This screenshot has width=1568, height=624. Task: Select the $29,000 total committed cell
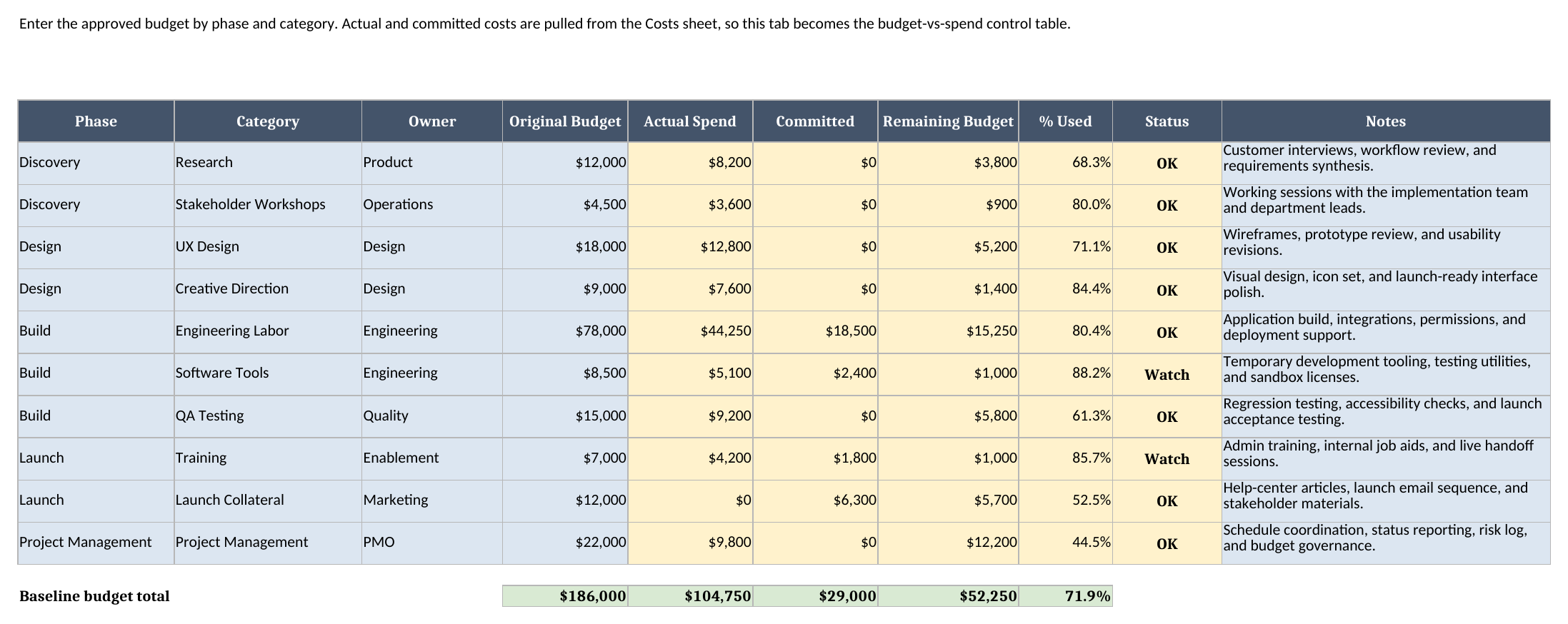[815, 596]
